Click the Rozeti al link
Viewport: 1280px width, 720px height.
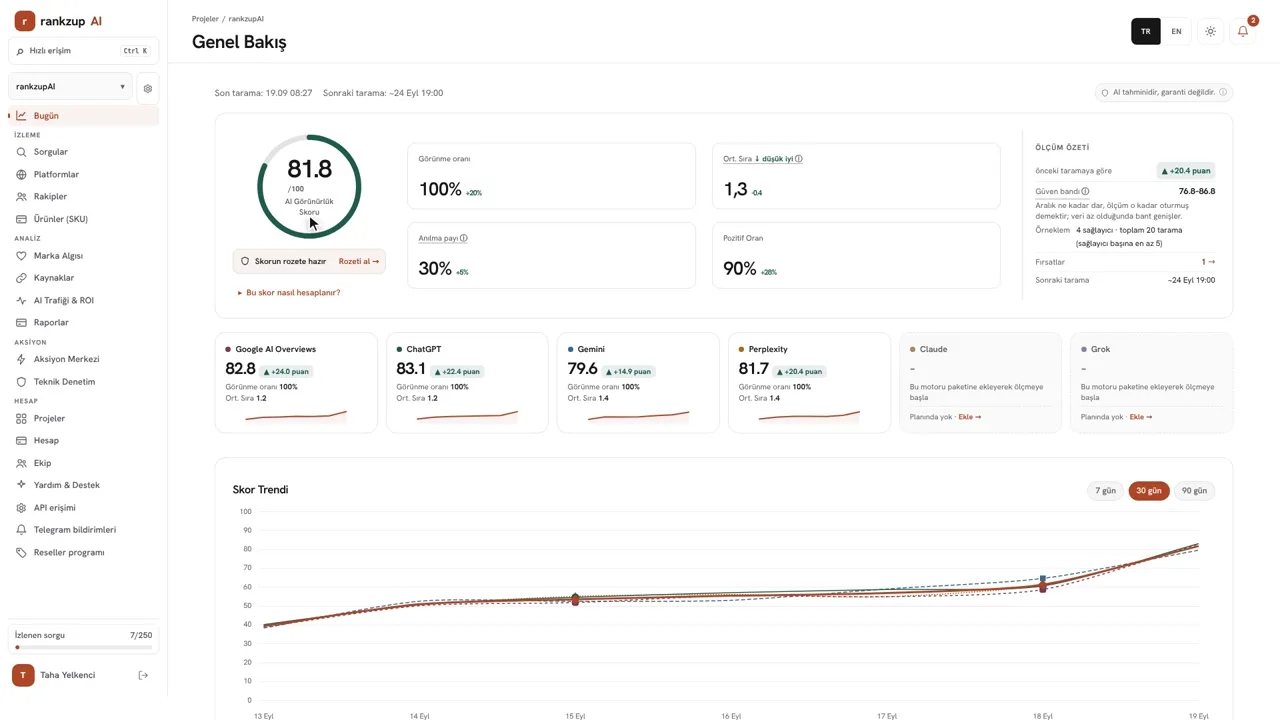pos(359,261)
